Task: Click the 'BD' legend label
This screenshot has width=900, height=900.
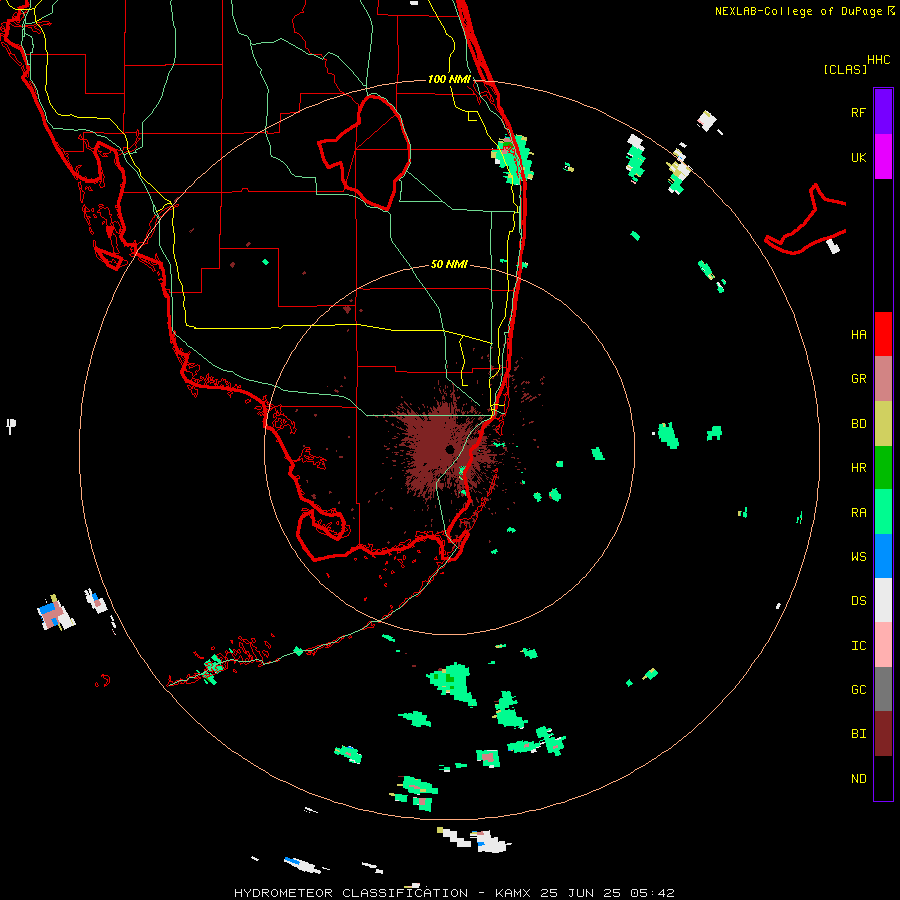Action: click(x=858, y=424)
